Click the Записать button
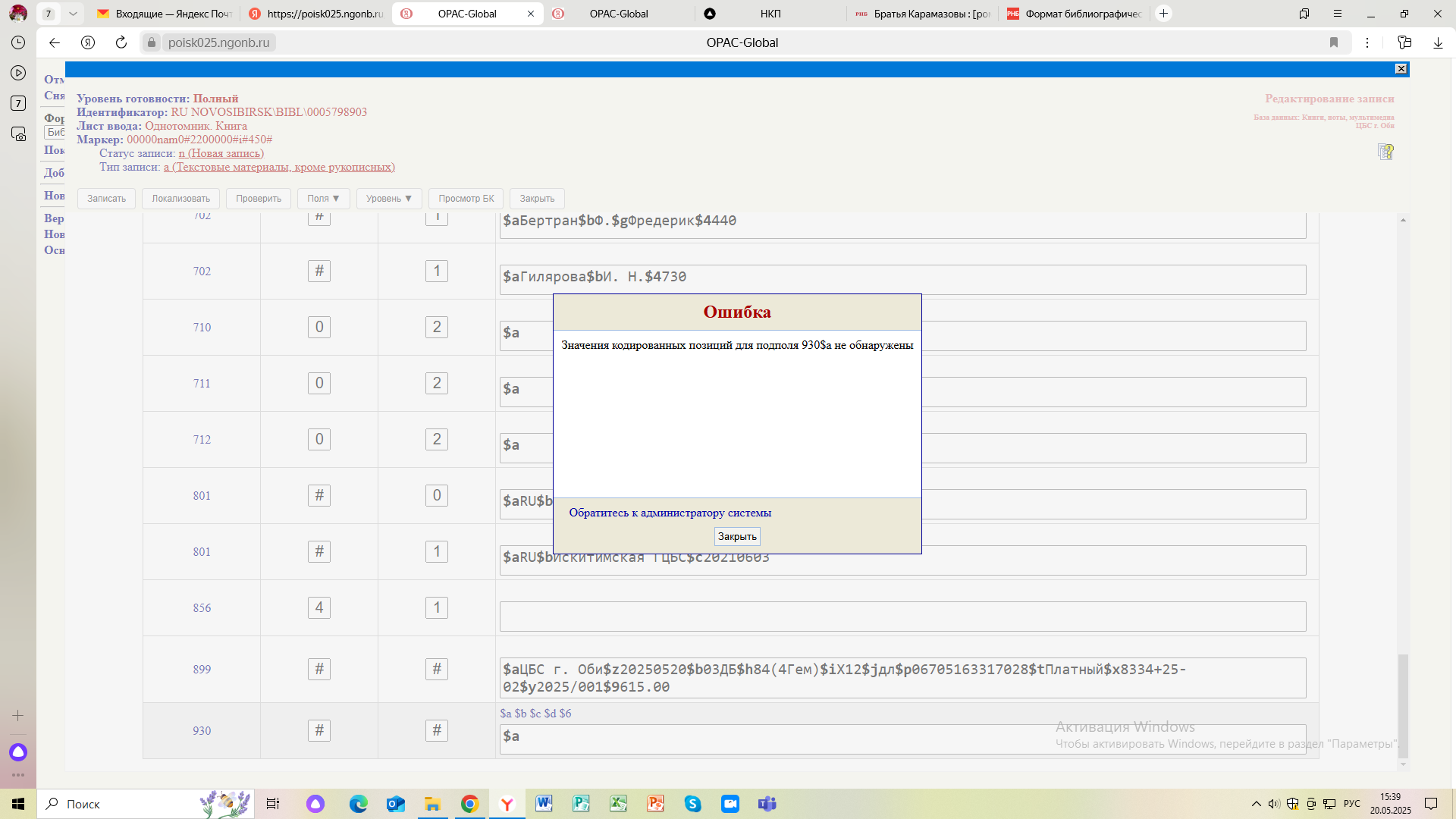Viewport: 1456px width, 819px height. [x=106, y=199]
